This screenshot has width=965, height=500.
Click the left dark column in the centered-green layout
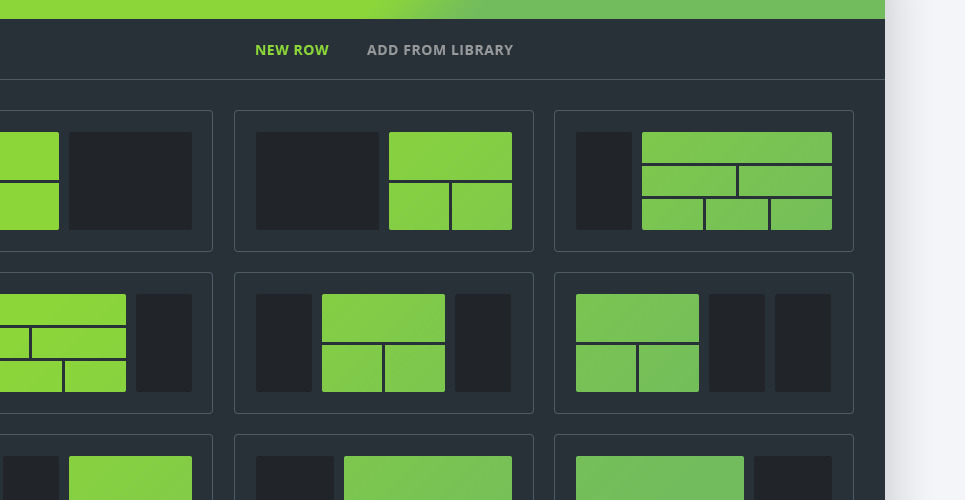point(283,343)
